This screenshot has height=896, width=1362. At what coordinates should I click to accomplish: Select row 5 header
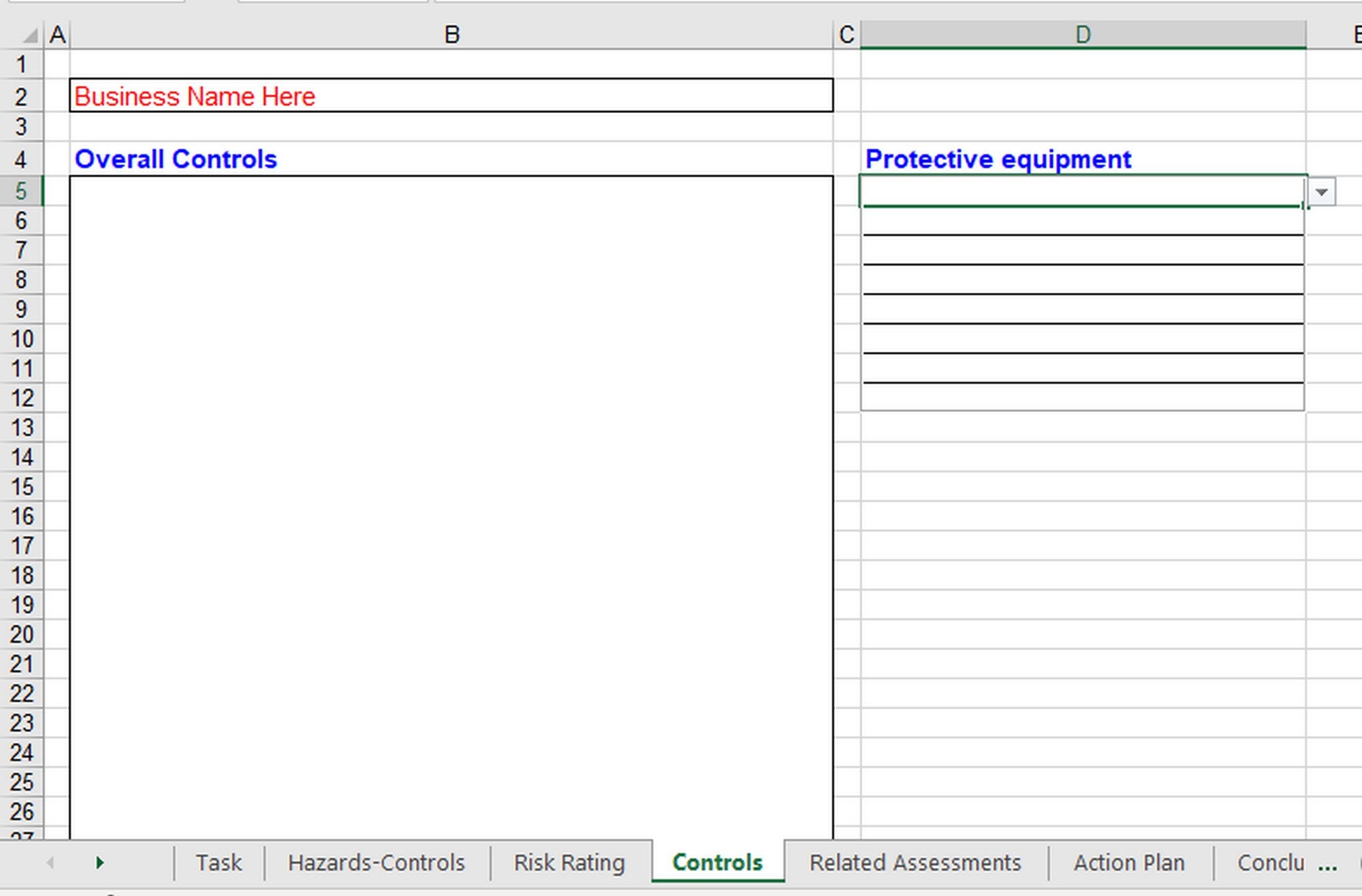[x=22, y=191]
